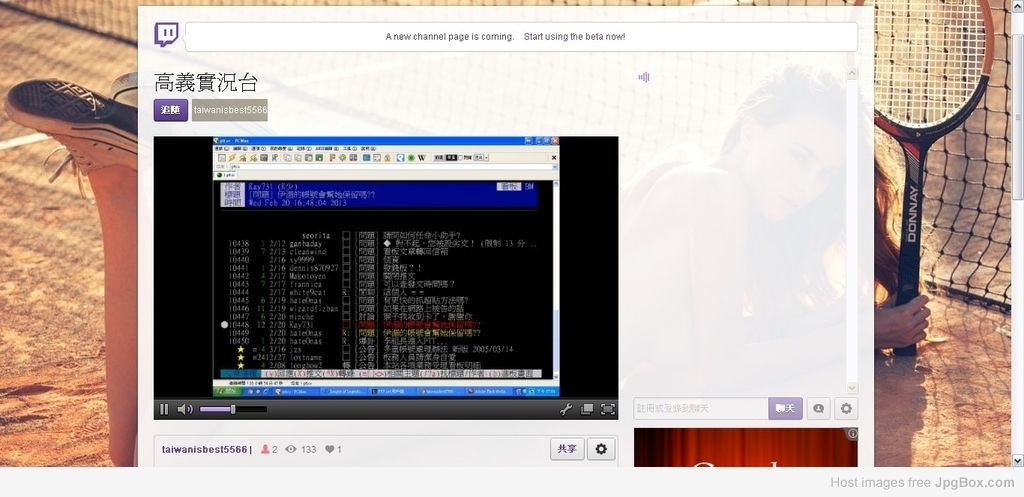Click the purple 追隨 follow button

[170, 110]
